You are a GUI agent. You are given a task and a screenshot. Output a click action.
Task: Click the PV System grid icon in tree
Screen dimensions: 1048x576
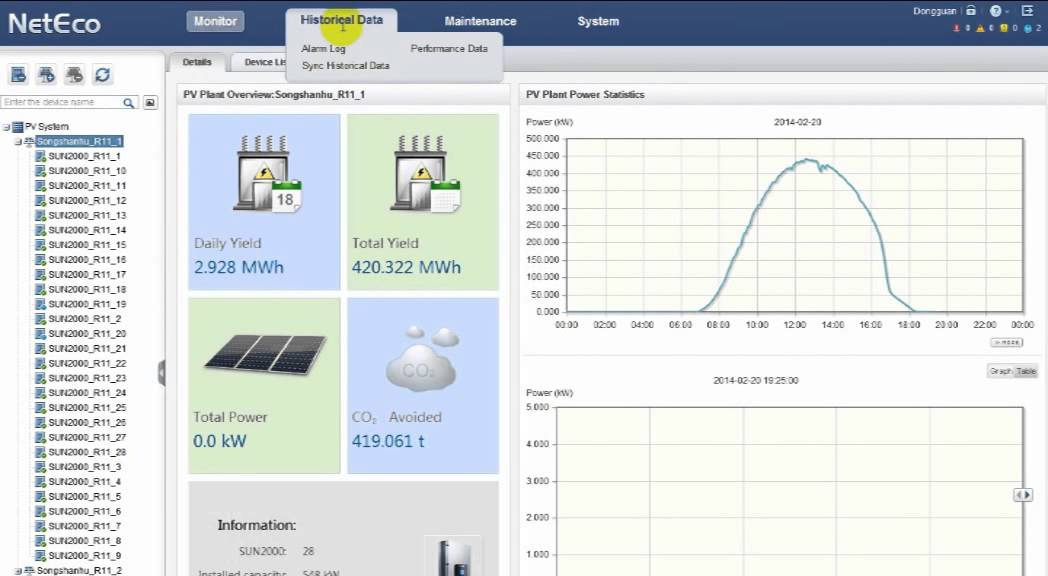(18, 126)
